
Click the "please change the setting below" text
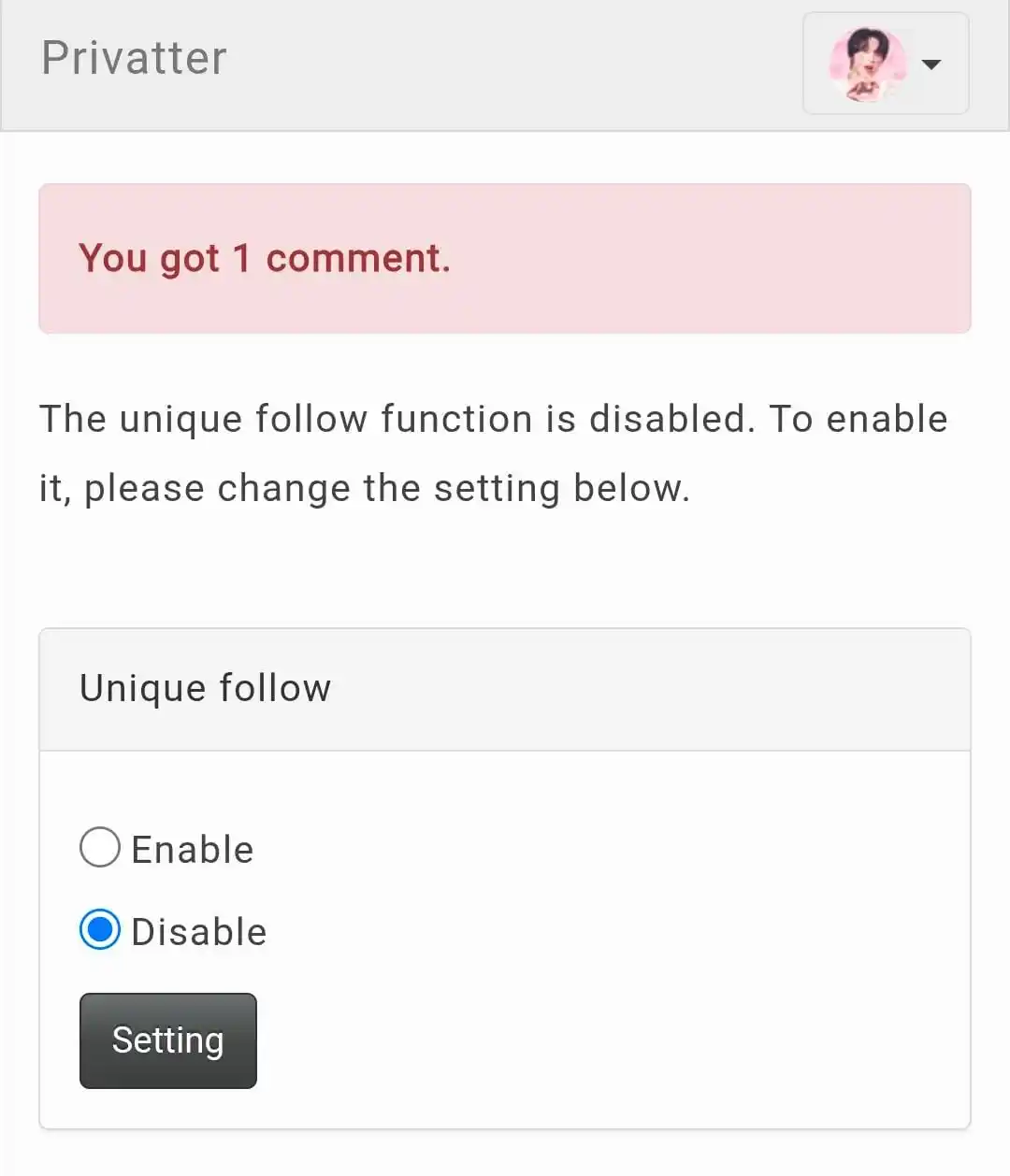pos(386,488)
